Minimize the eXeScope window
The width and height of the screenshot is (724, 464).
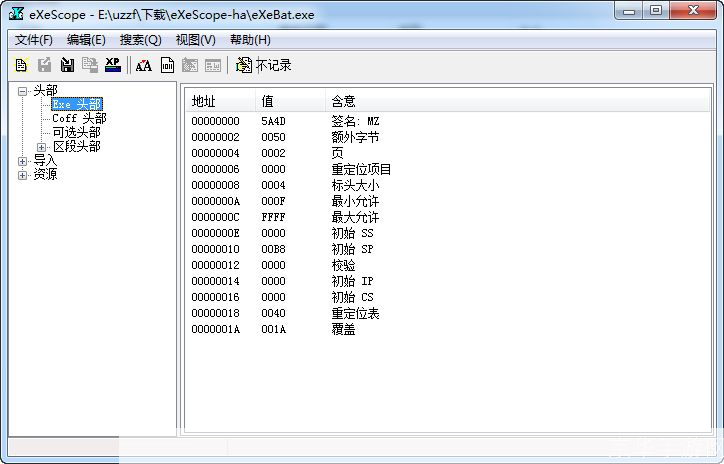[x=629, y=10]
